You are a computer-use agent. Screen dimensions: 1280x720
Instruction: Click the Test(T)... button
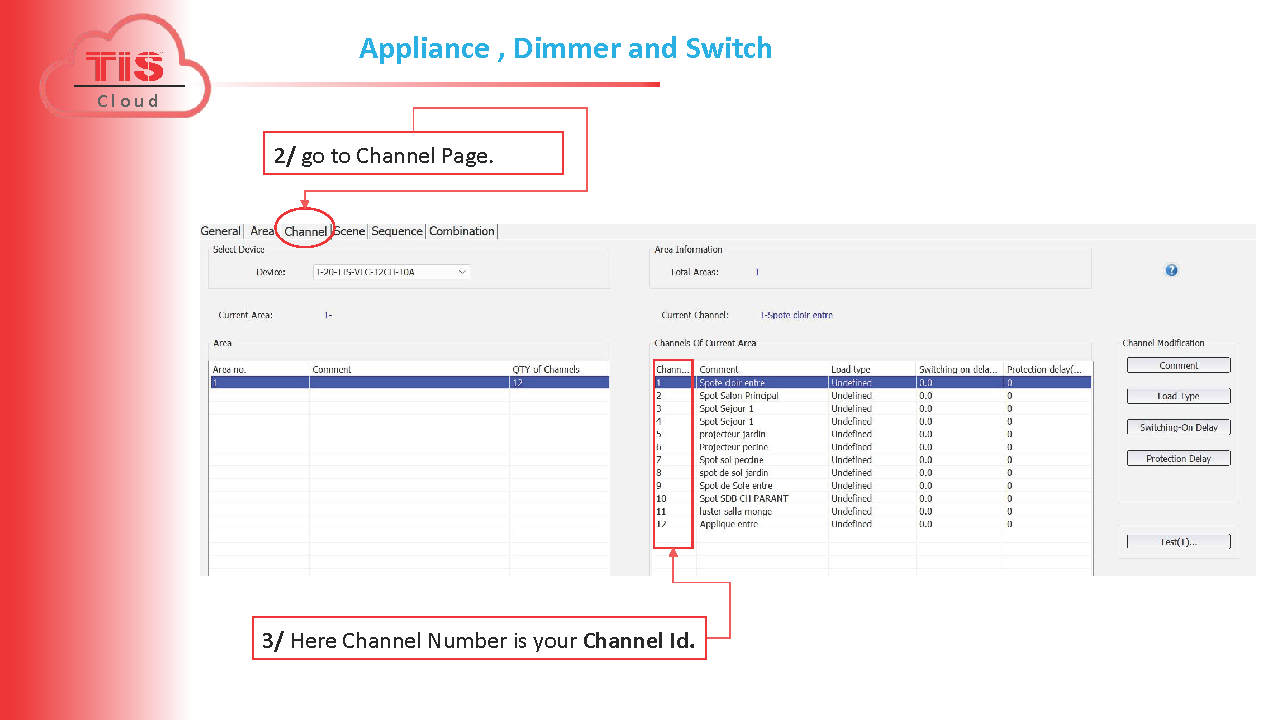(x=1179, y=541)
